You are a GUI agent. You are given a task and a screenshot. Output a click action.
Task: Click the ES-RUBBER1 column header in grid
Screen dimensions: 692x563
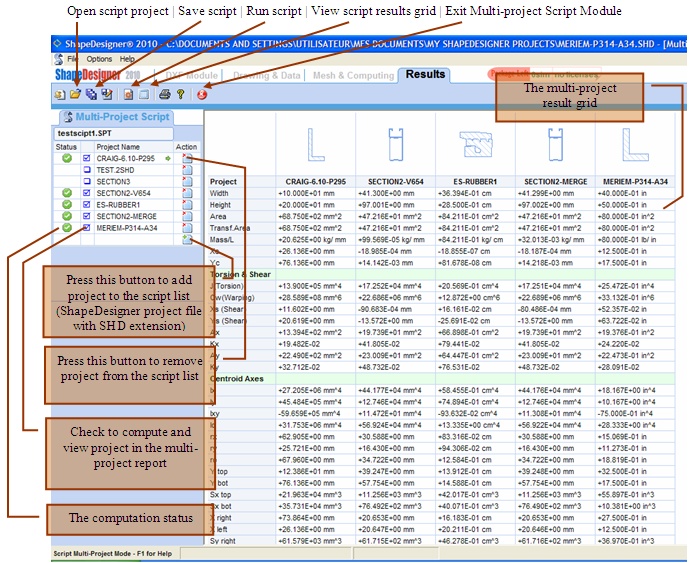[x=475, y=181]
